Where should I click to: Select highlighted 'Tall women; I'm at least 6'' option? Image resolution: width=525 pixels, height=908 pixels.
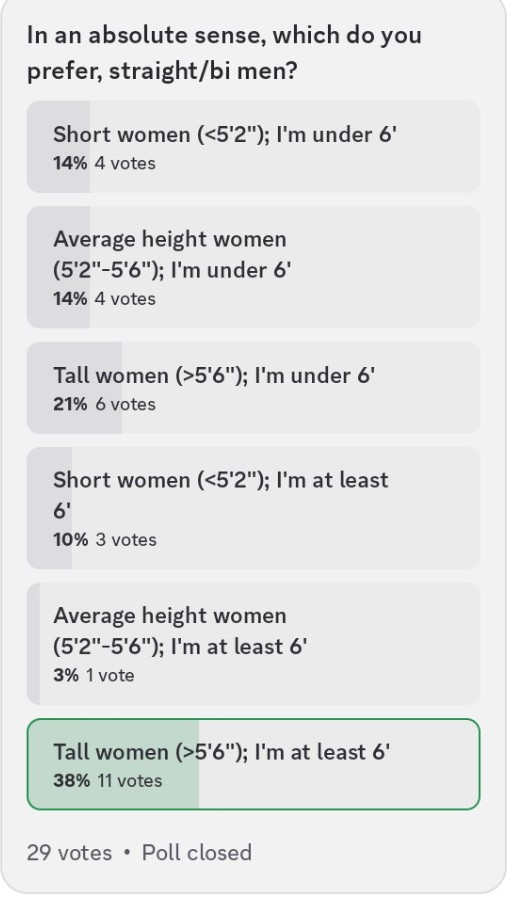click(253, 764)
